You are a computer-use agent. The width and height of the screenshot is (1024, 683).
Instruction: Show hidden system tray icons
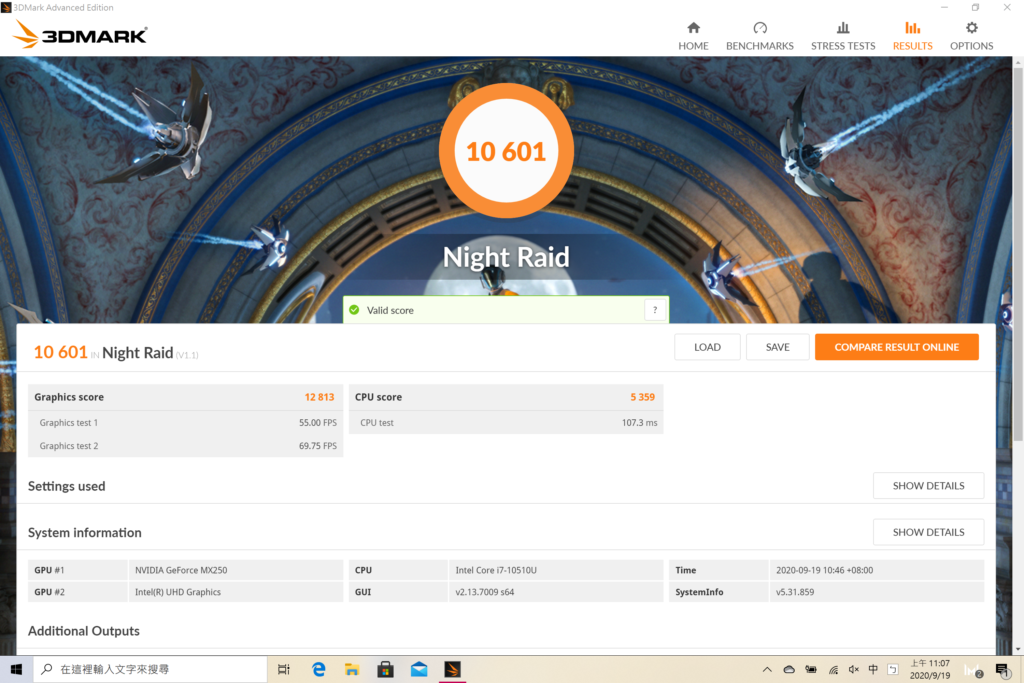tap(767, 669)
